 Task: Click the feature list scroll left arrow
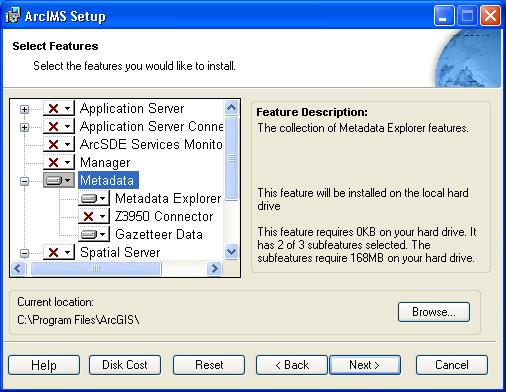pos(18,269)
